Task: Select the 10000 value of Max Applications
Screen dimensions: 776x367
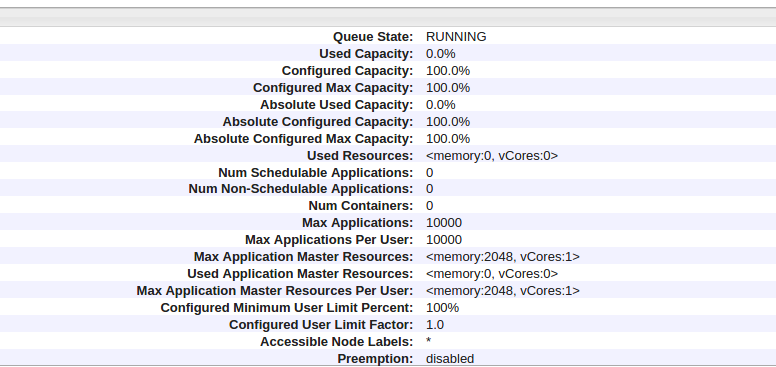Action: pyautogui.click(x=444, y=223)
